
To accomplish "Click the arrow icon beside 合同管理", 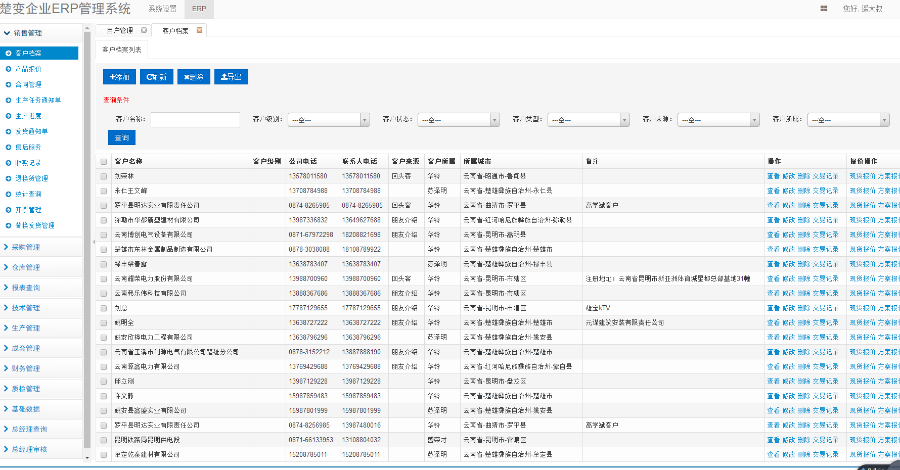I will (8, 84).
